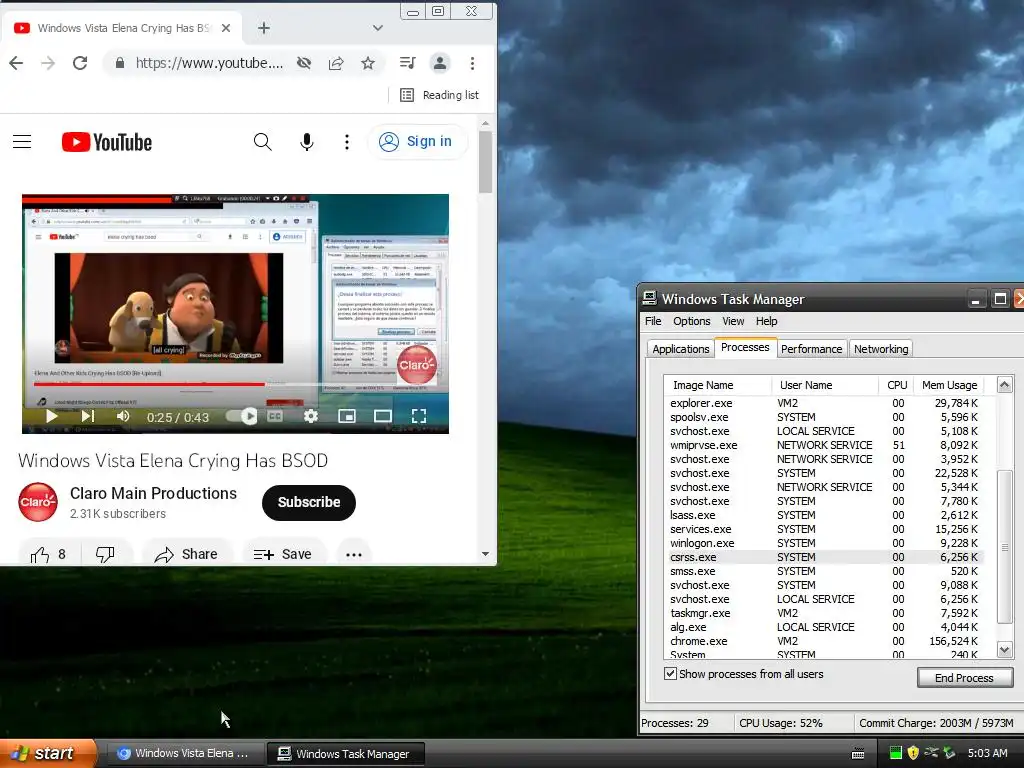Viewport: 1024px width, 768px height.
Task: Open YouTube hamburger guide menu
Action: [x=22, y=142]
